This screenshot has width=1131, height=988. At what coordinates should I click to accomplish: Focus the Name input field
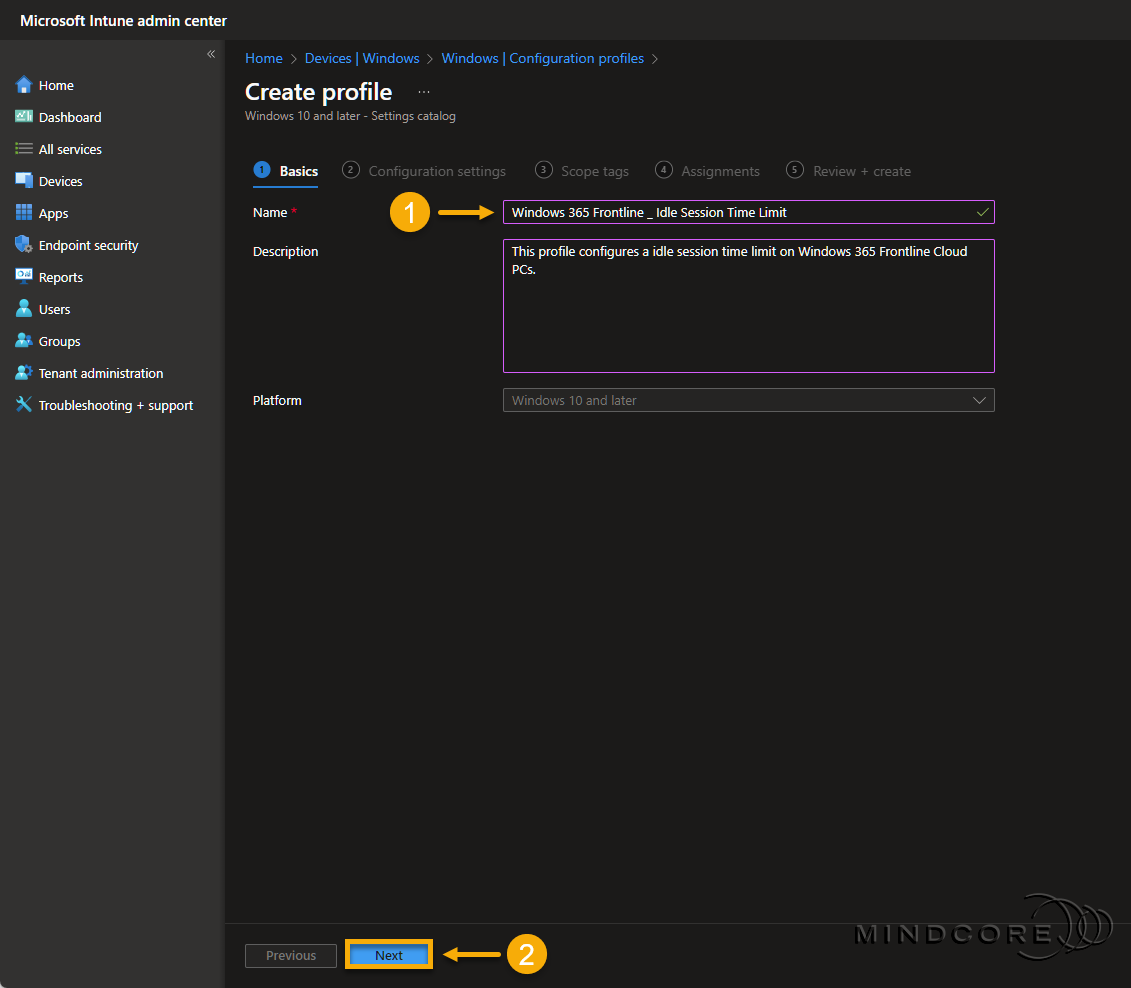[x=749, y=212]
